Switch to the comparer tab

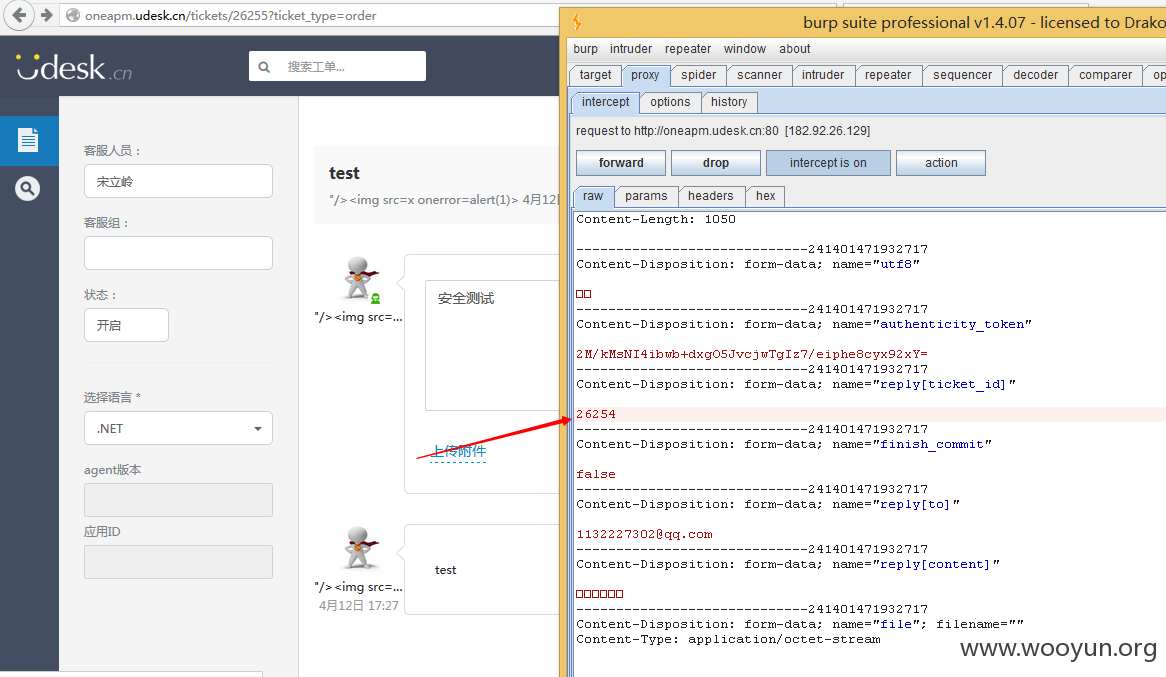pos(1105,75)
